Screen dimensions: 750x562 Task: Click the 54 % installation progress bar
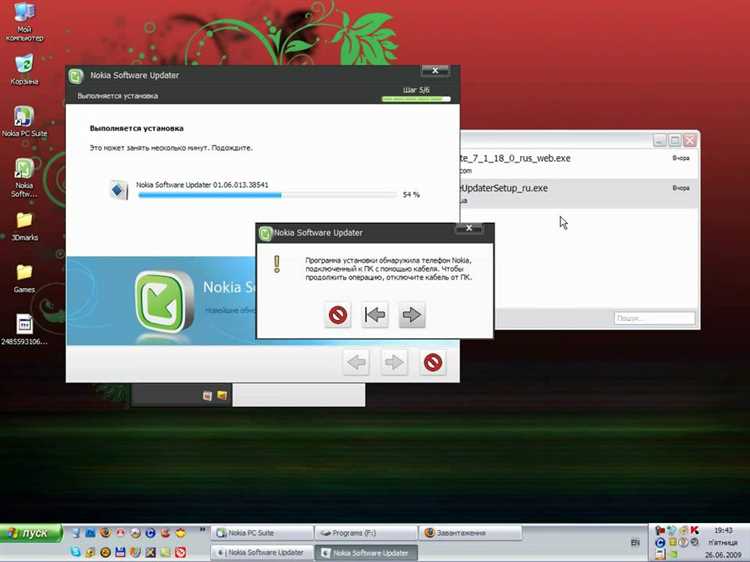click(267, 195)
